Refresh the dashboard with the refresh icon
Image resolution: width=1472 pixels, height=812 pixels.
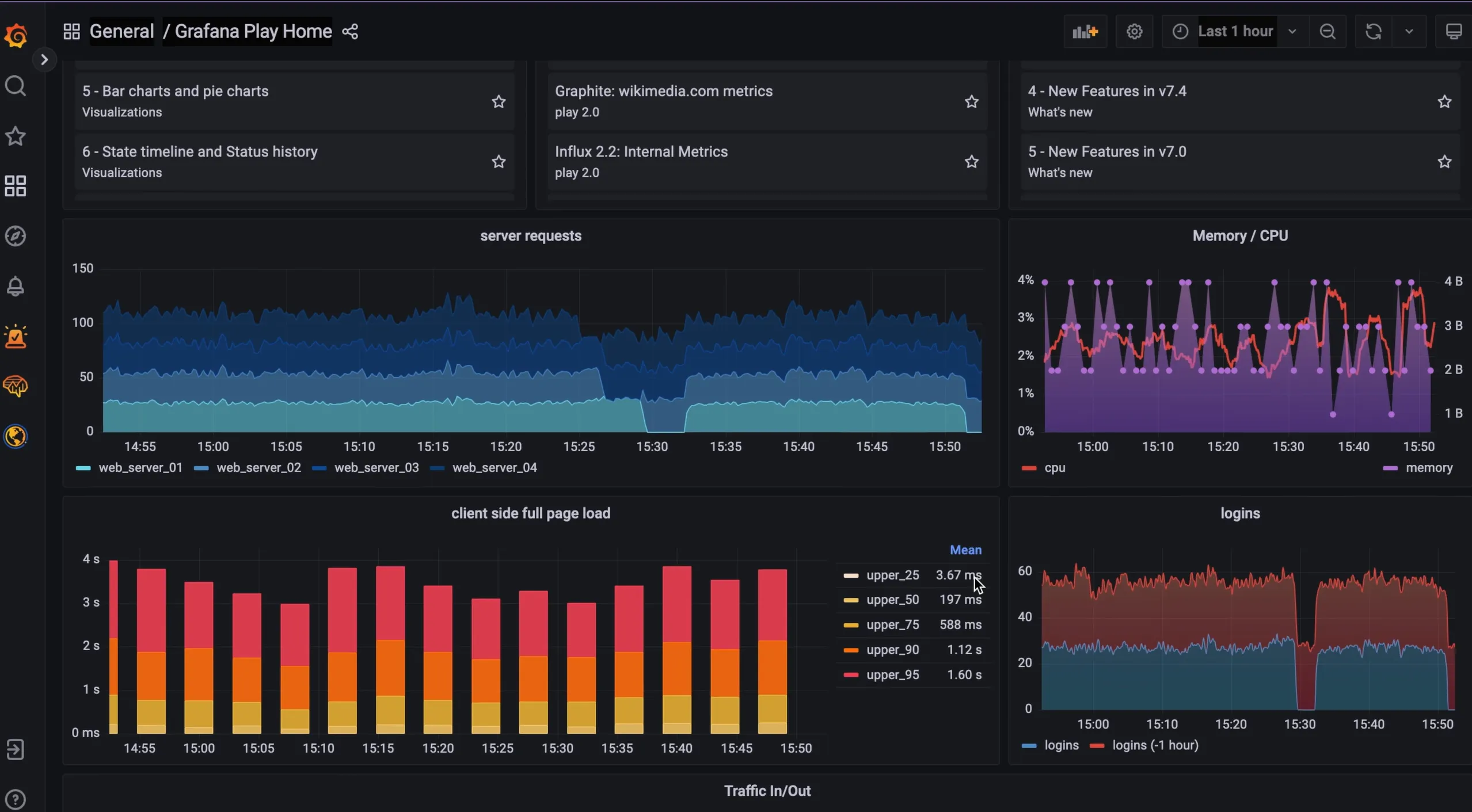tap(1374, 31)
